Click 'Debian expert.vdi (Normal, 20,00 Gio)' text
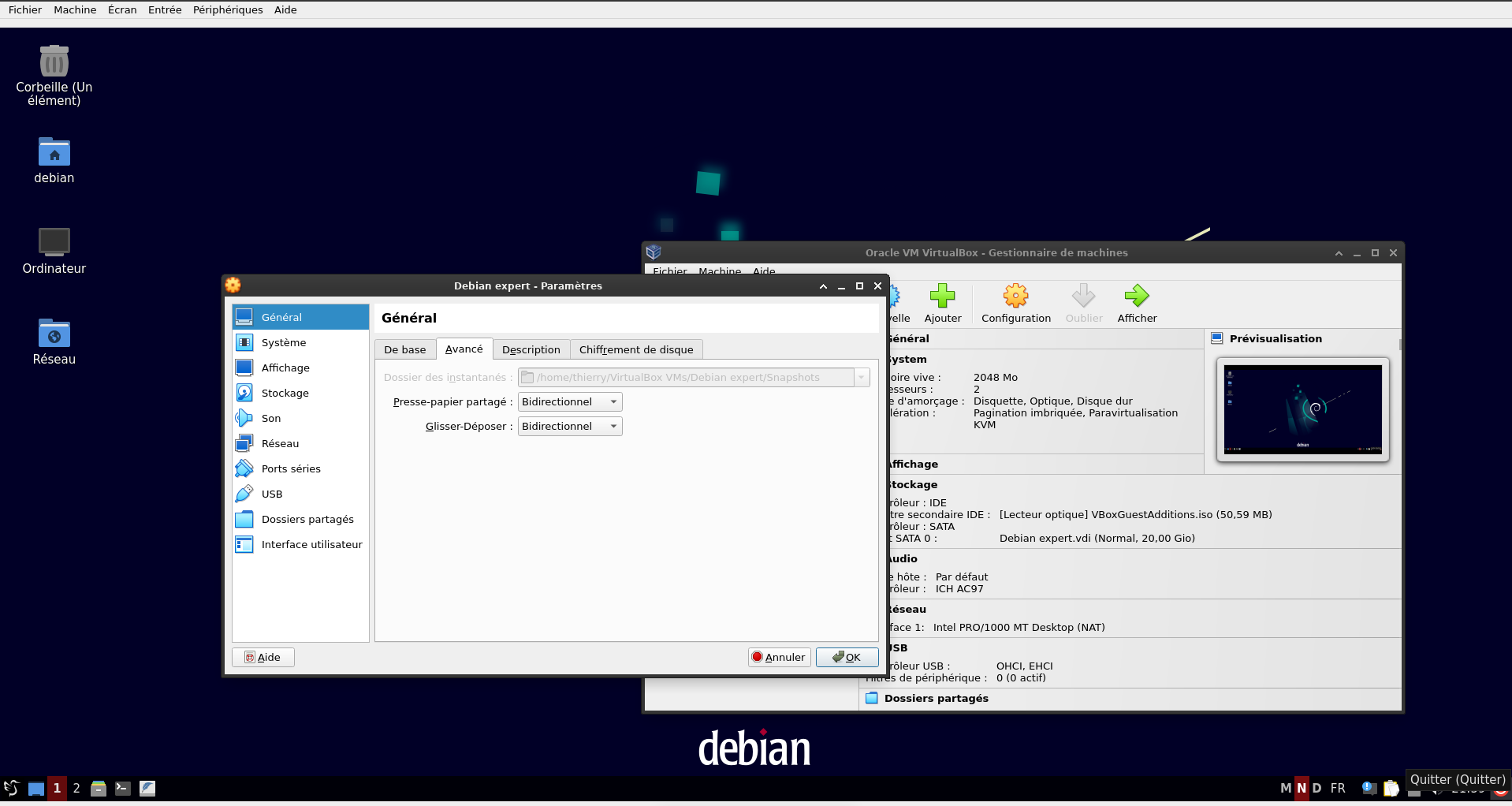Screen dimensions: 1512x806 [x=1097, y=538]
